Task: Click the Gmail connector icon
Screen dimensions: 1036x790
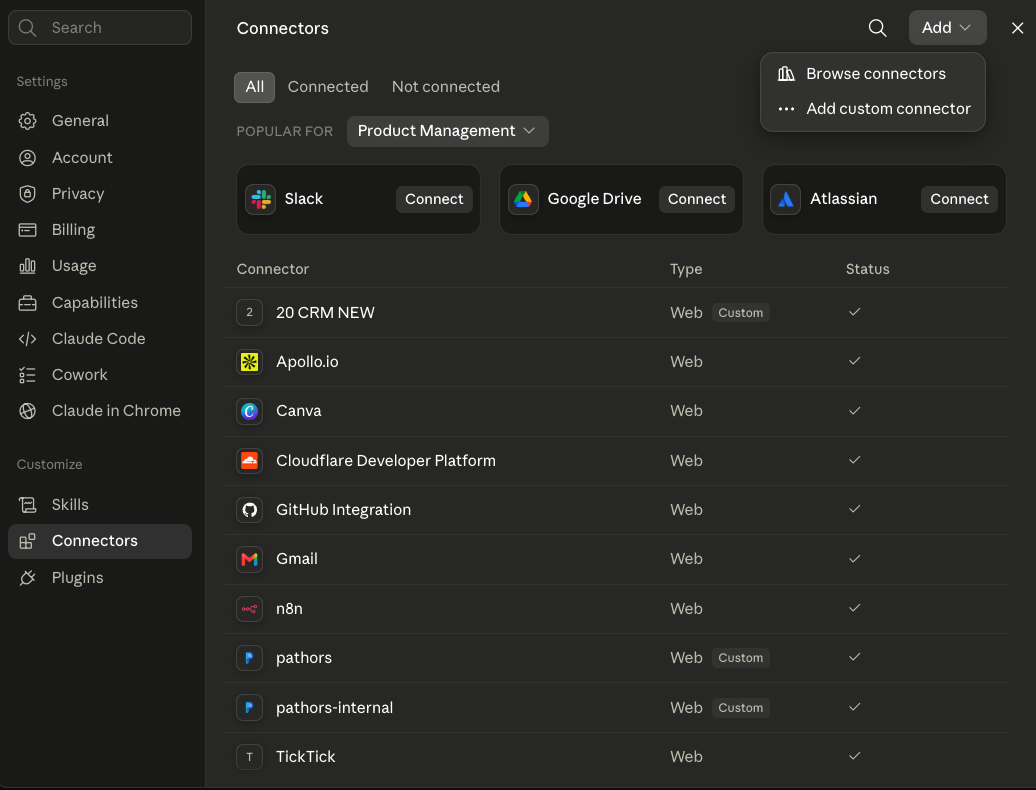Action: point(249,559)
